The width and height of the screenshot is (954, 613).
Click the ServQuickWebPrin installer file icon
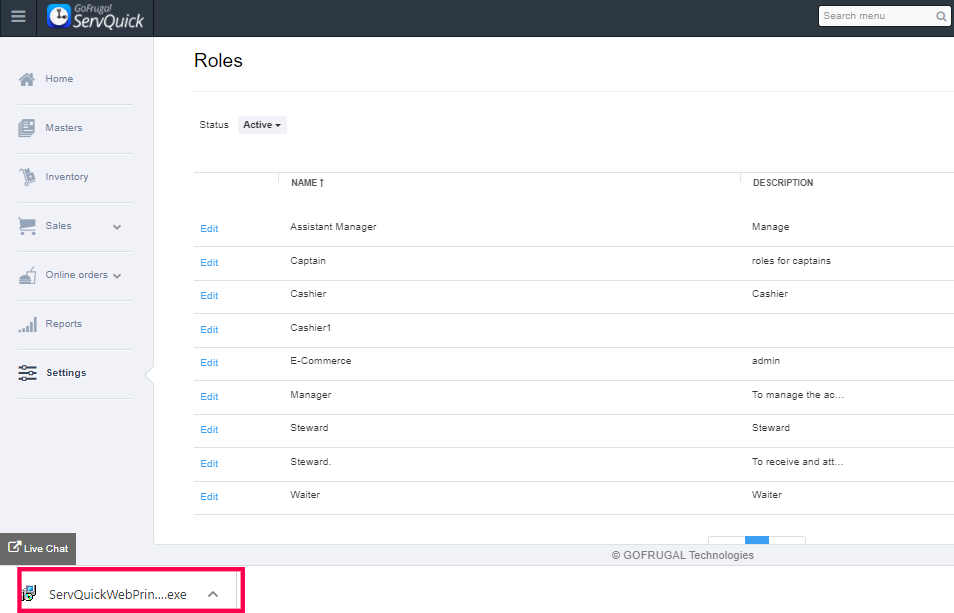pyautogui.click(x=29, y=594)
